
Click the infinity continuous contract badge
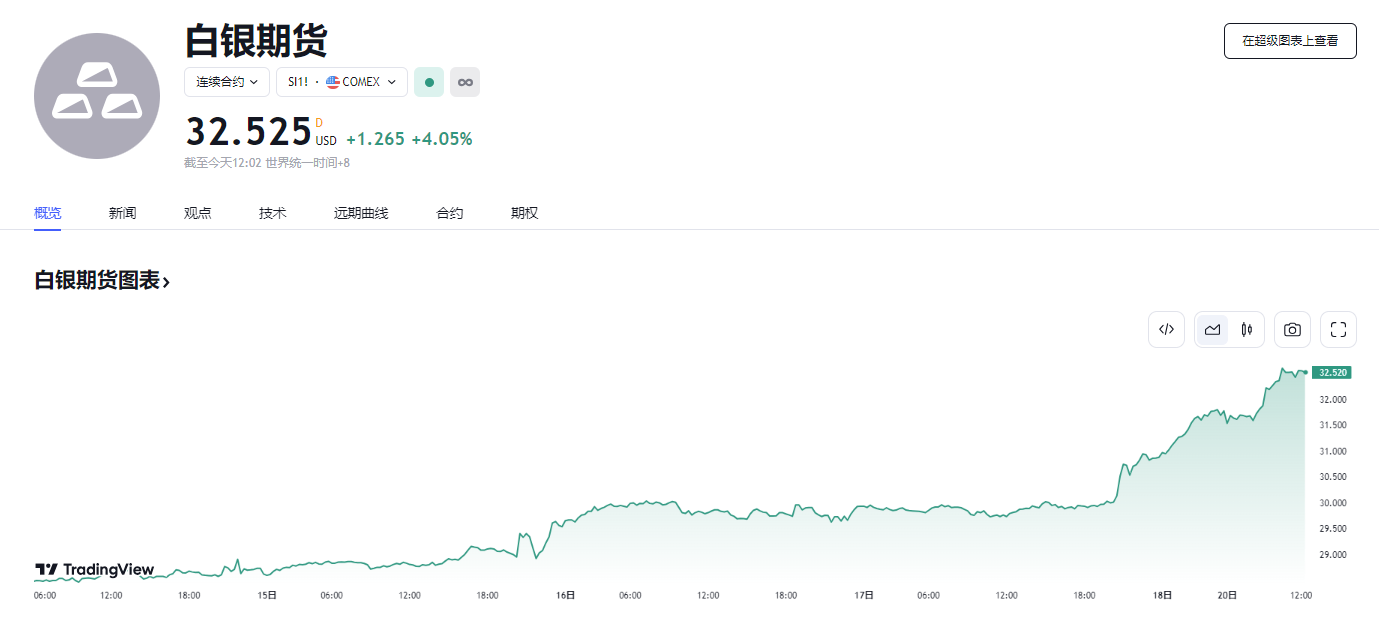(465, 82)
